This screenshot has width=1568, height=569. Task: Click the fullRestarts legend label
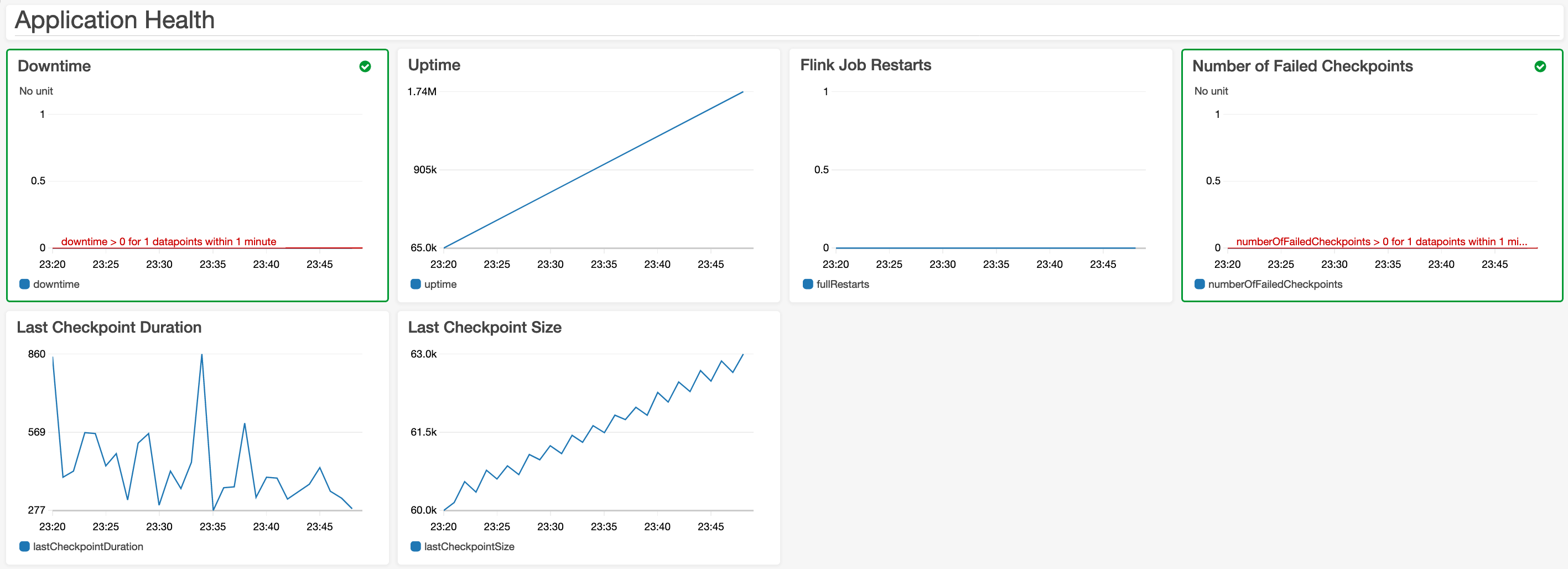pyautogui.click(x=843, y=284)
